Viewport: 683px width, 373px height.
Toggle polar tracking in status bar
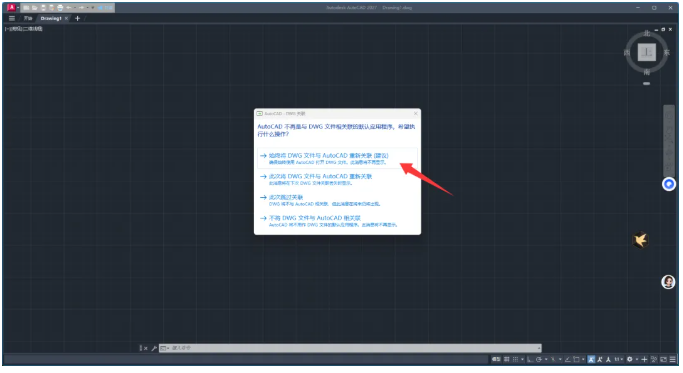tap(539, 359)
